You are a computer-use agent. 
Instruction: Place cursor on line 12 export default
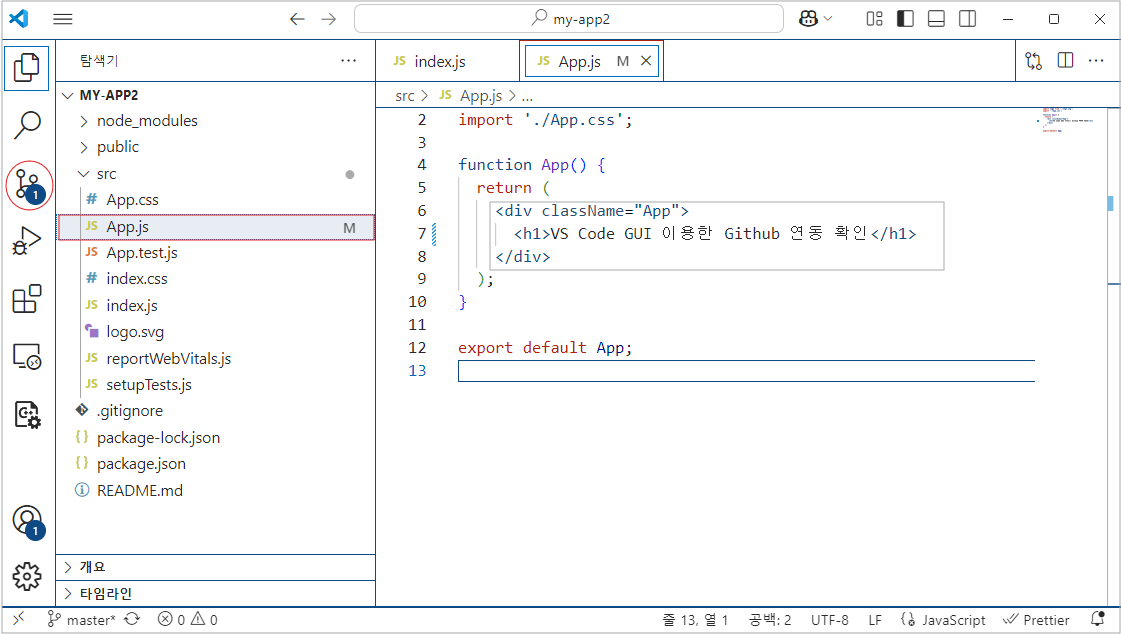tap(545, 348)
